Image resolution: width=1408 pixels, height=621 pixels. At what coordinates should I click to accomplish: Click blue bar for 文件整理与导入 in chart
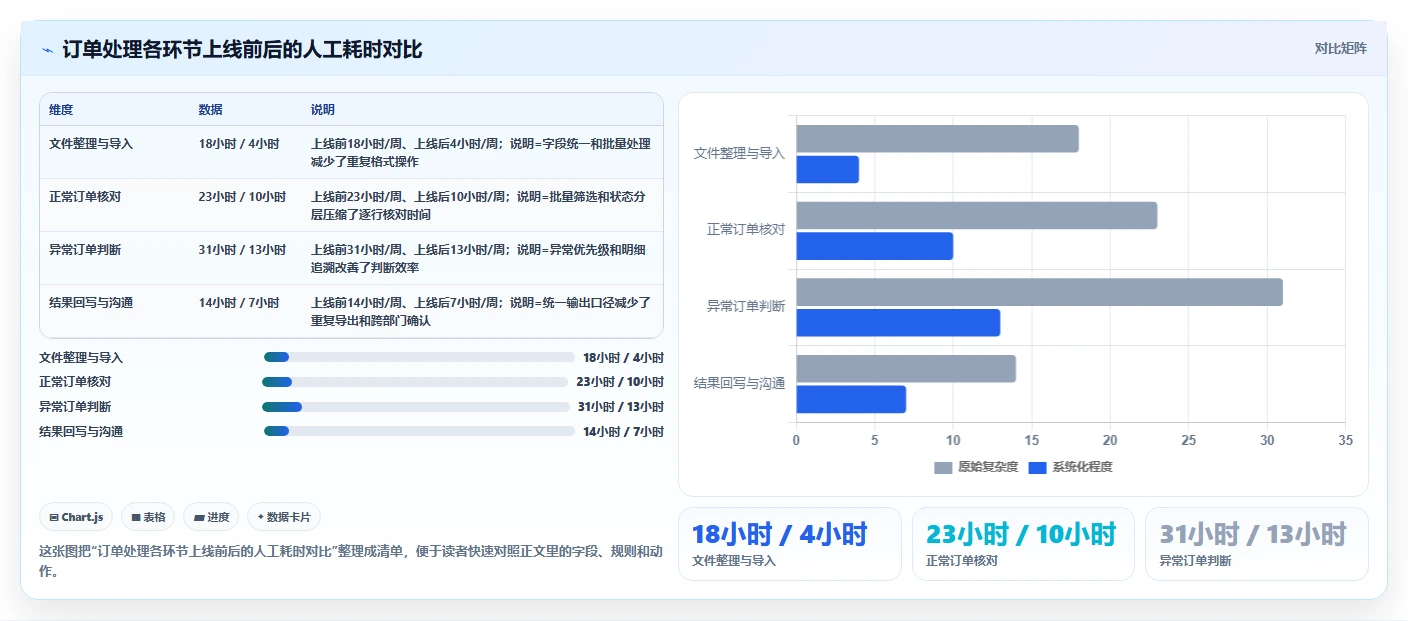pos(827,169)
